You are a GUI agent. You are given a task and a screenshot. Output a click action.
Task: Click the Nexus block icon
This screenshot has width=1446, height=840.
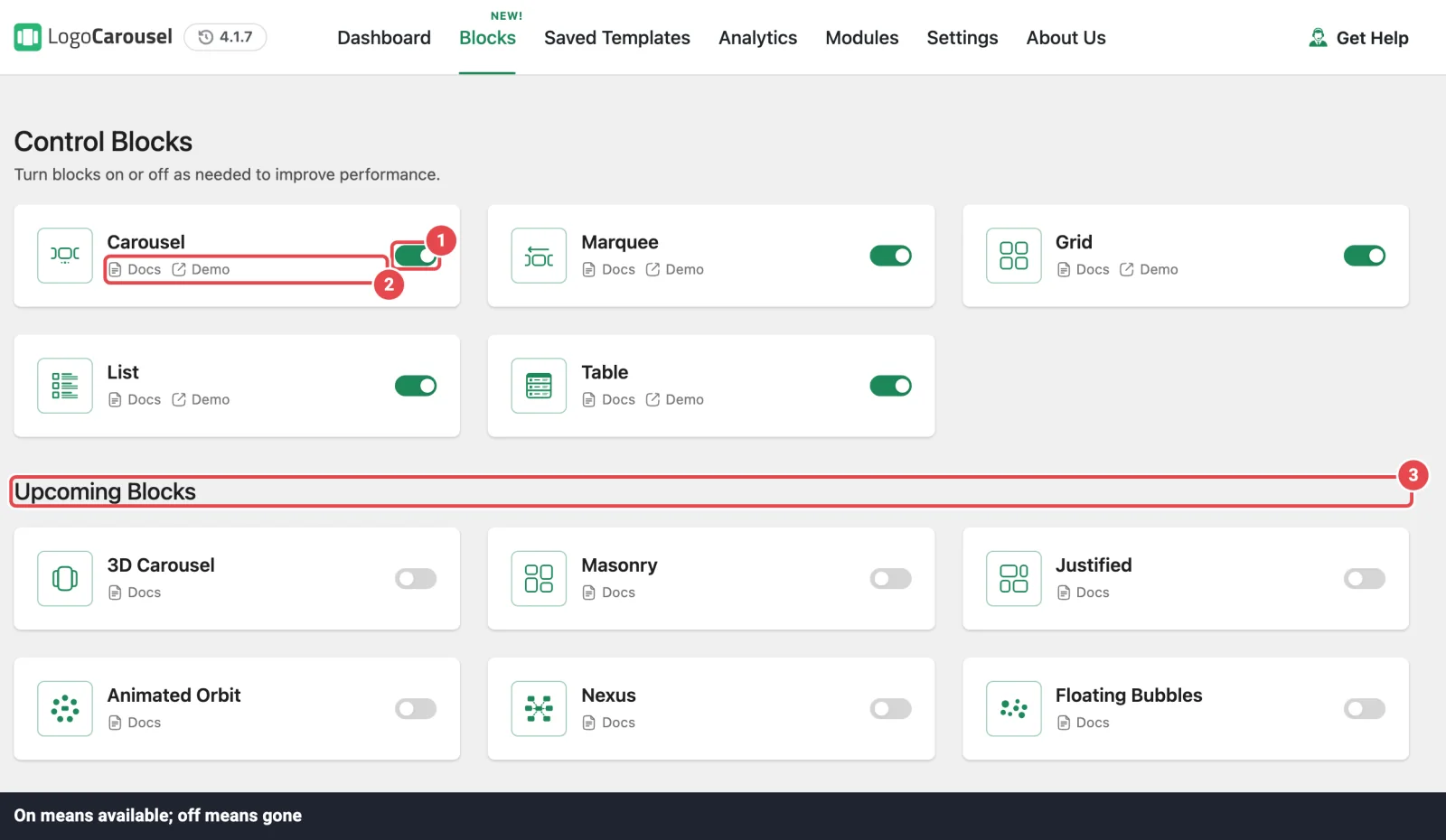[539, 708]
